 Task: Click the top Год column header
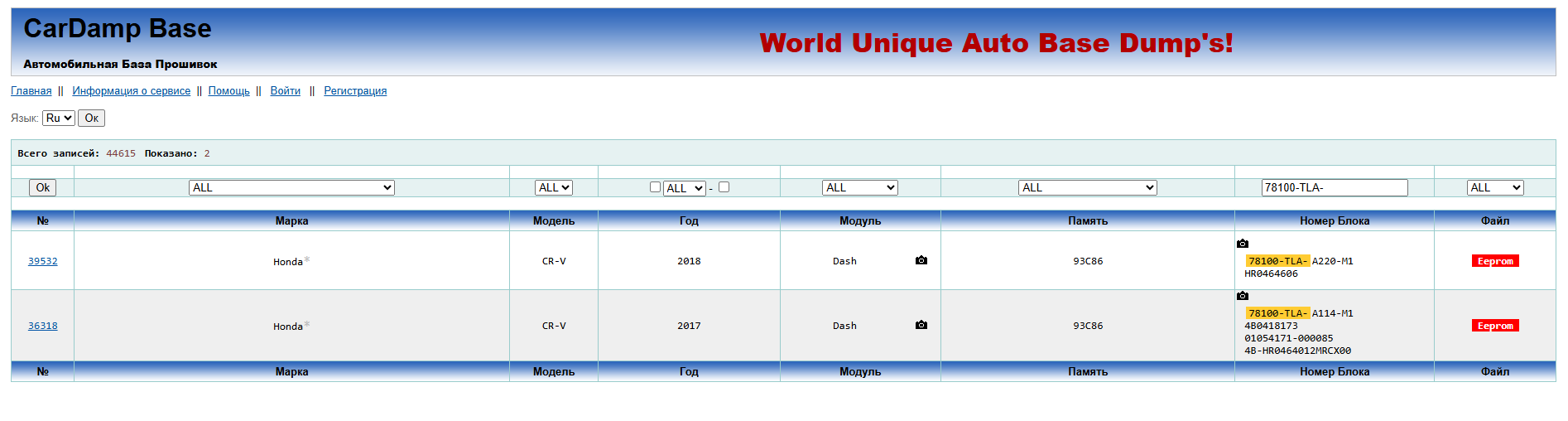coord(689,220)
